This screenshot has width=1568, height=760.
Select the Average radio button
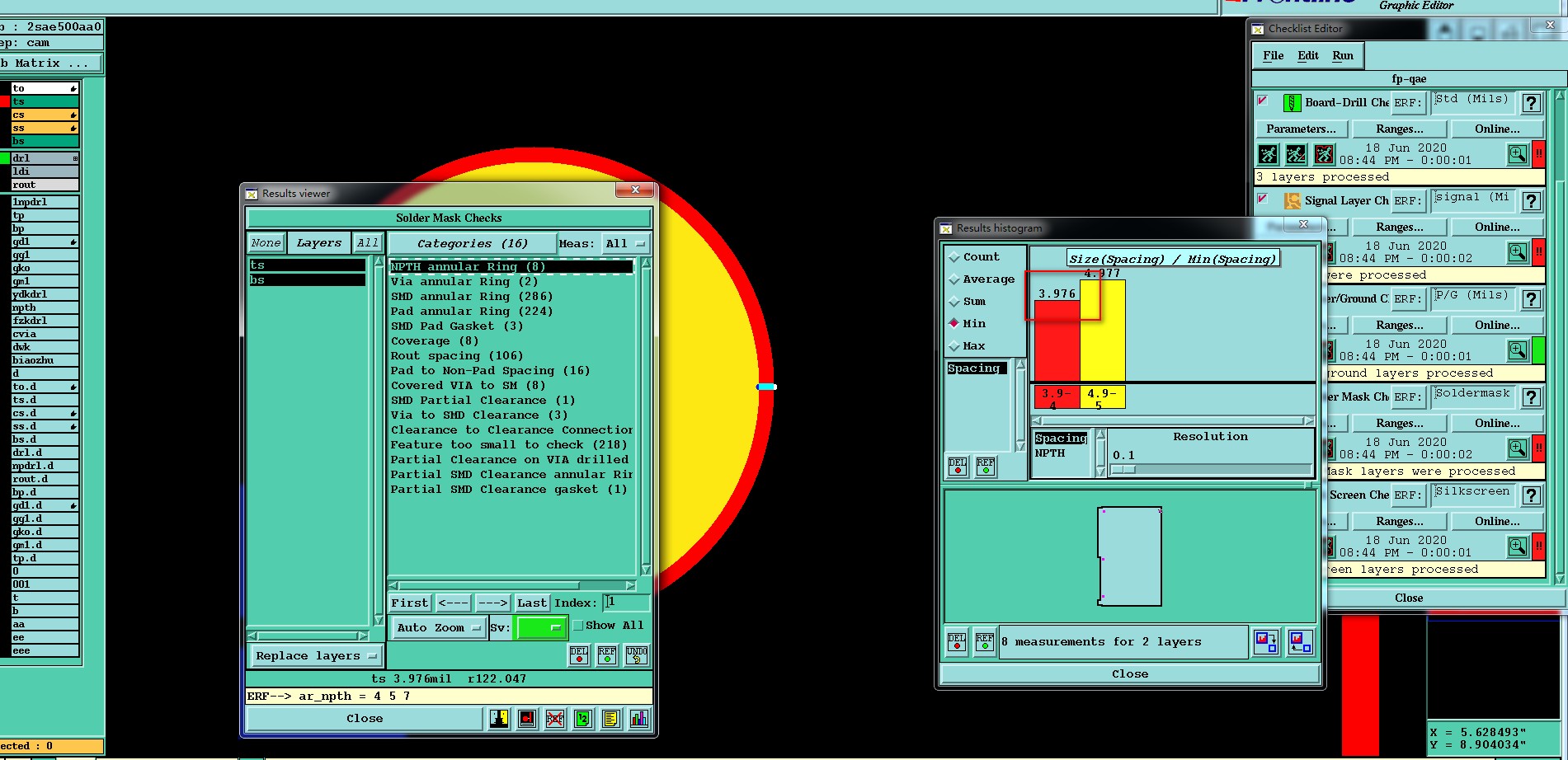(954, 279)
